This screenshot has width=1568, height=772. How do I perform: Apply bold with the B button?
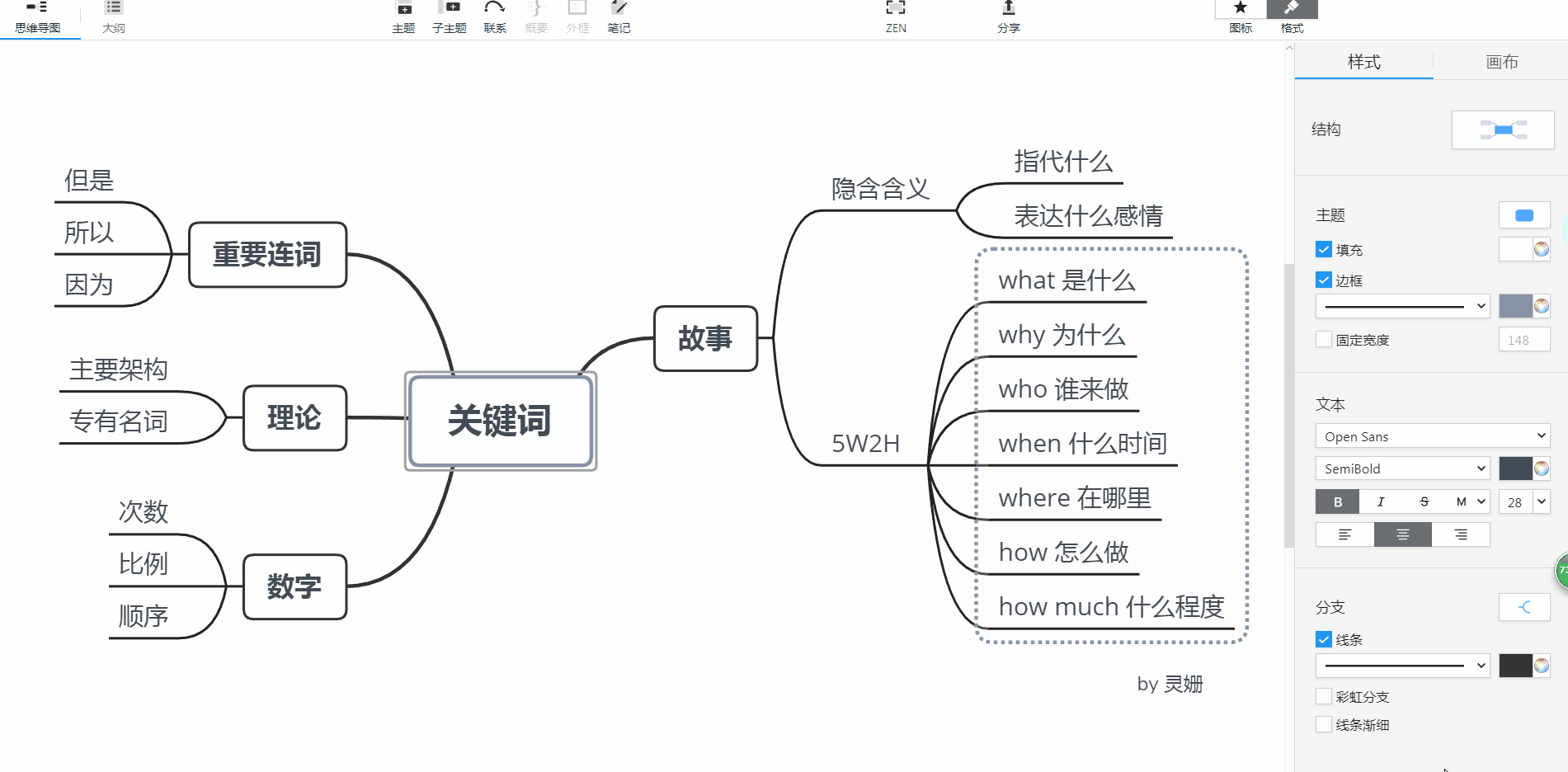(x=1336, y=501)
